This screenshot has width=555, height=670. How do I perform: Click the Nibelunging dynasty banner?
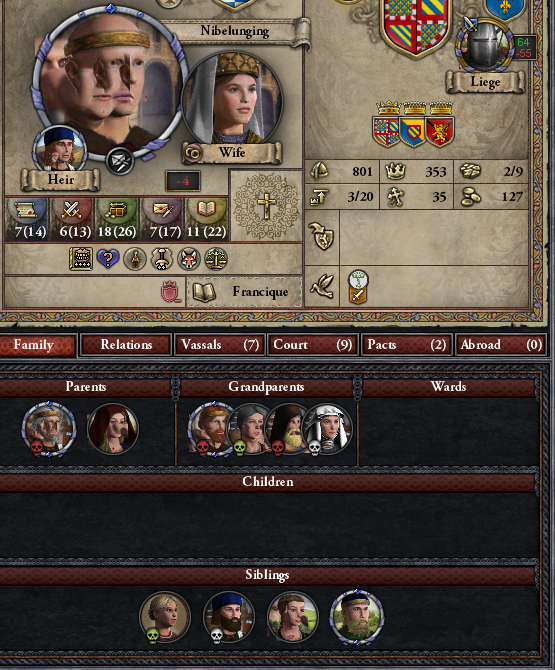tap(235, 31)
